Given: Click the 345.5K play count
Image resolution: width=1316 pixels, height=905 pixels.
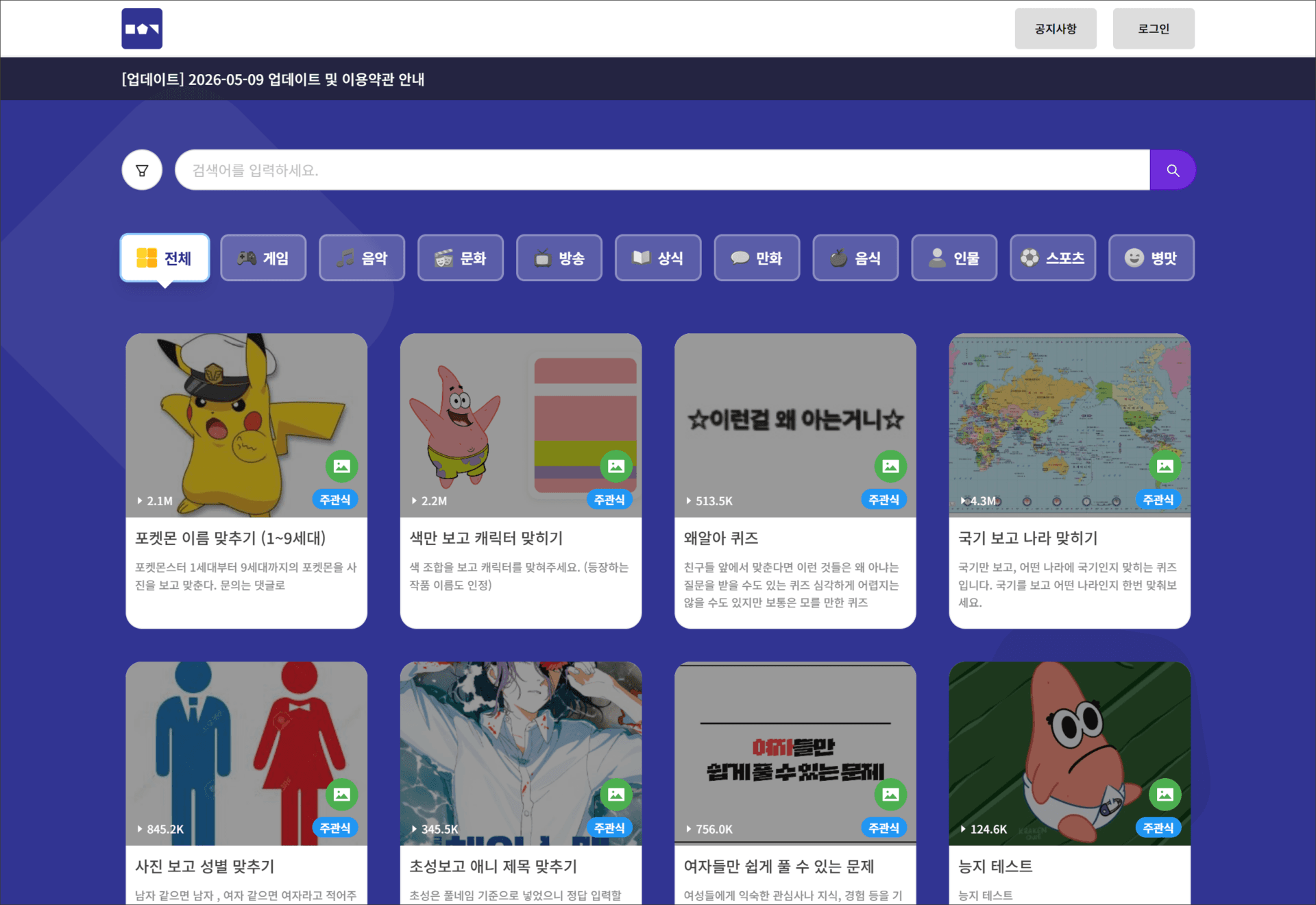Looking at the screenshot, I should pyautogui.click(x=435, y=830).
